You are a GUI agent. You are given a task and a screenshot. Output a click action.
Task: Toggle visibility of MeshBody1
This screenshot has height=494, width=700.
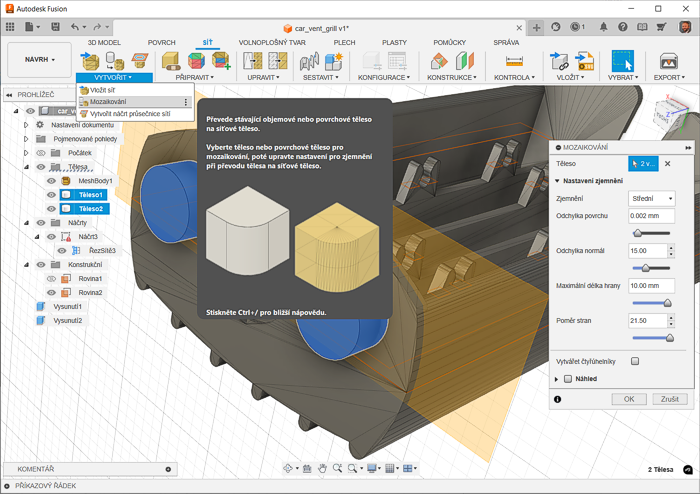tap(51, 181)
